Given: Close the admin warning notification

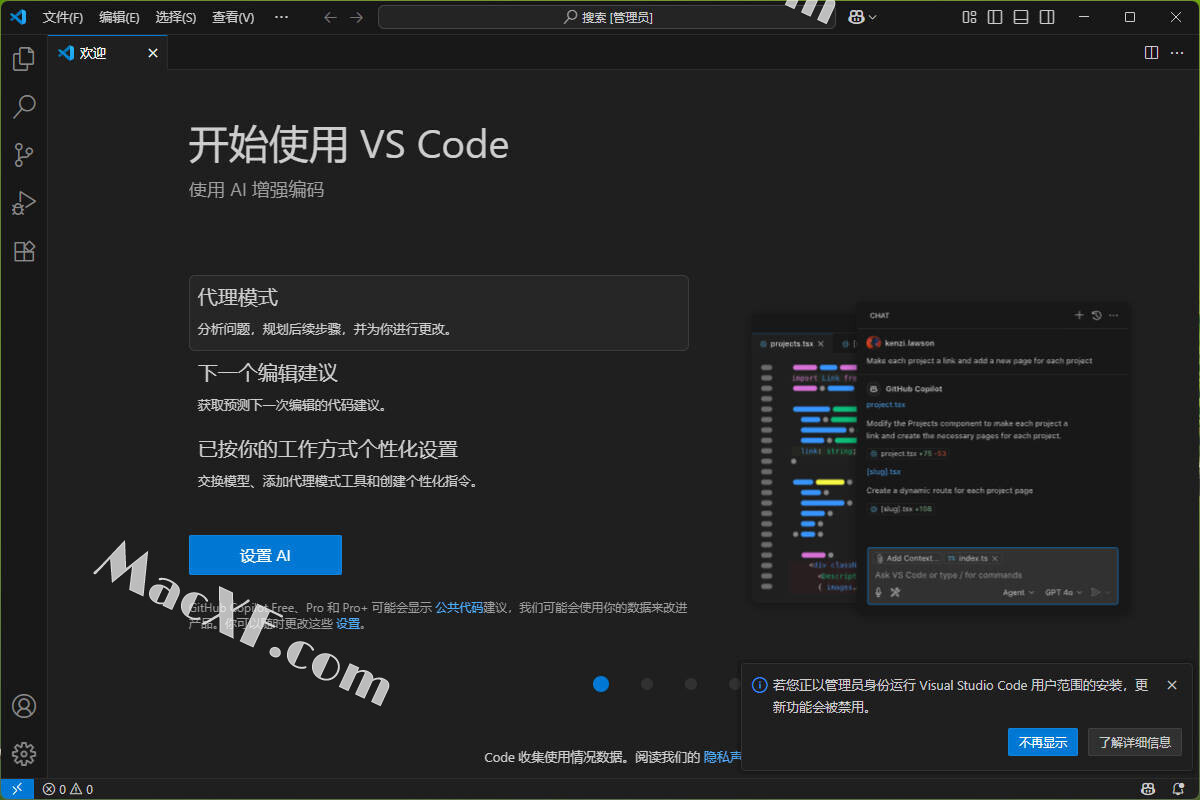Looking at the screenshot, I should (x=1172, y=685).
